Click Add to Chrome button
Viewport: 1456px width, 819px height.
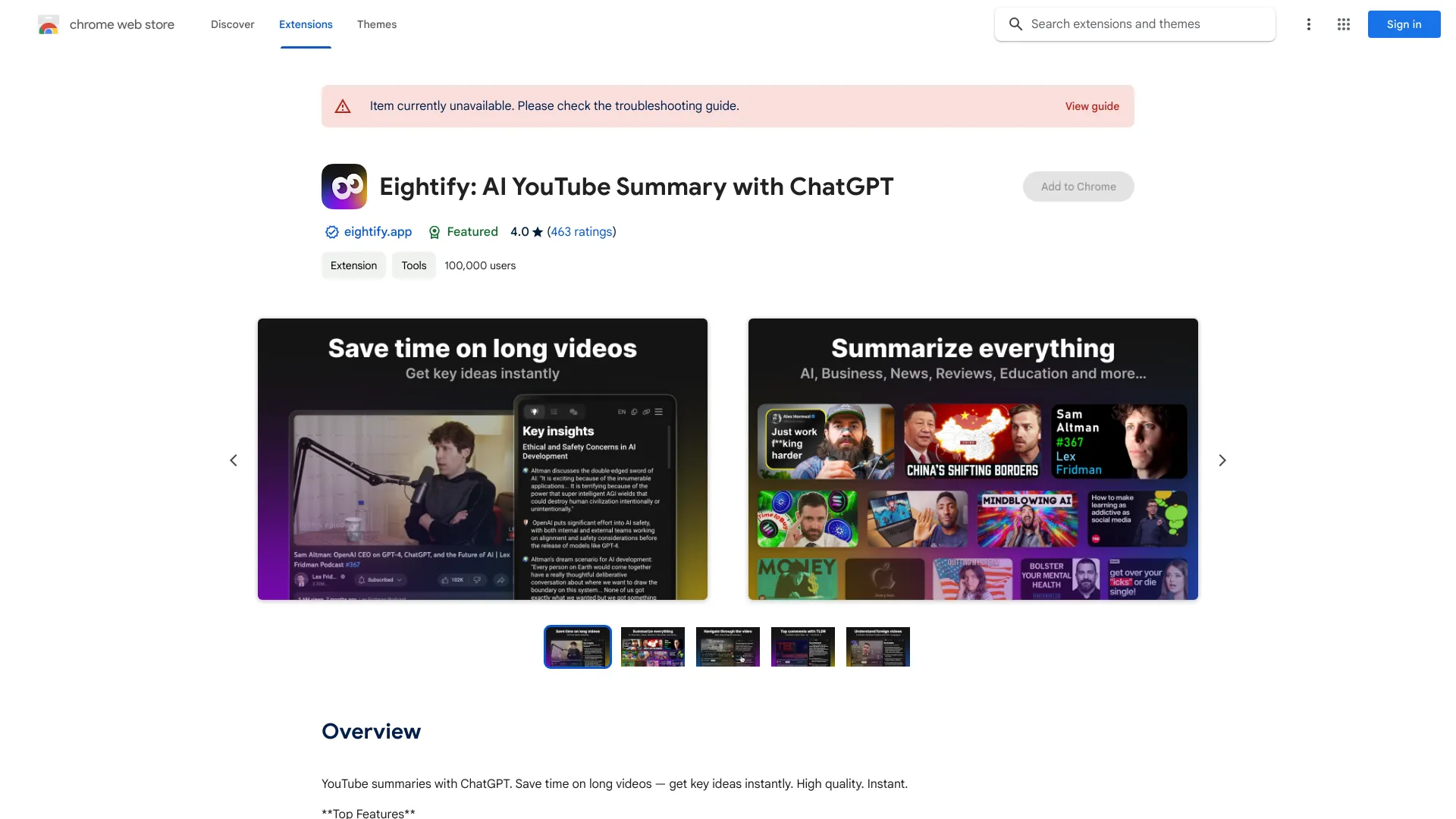tap(1078, 186)
